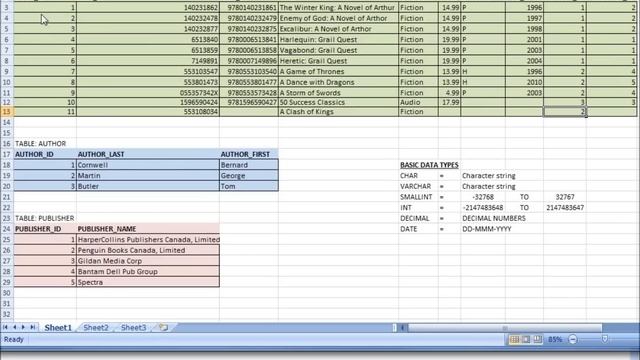This screenshot has width=640, height=360.
Task: Select cell 'Bernard'
Action: (x=249, y=165)
